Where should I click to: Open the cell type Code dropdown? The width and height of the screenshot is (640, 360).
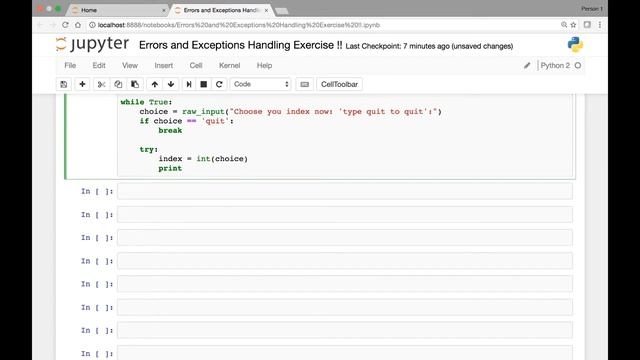pyautogui.click(x=260, y=84)
